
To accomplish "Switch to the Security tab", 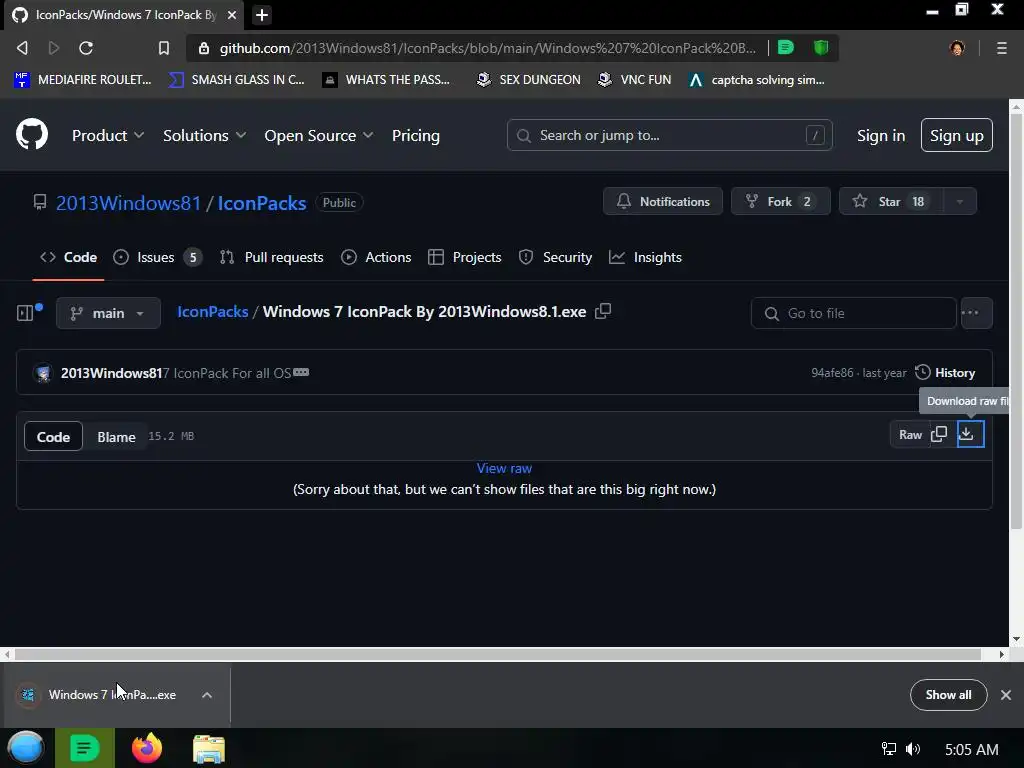I will pos(555,257).
